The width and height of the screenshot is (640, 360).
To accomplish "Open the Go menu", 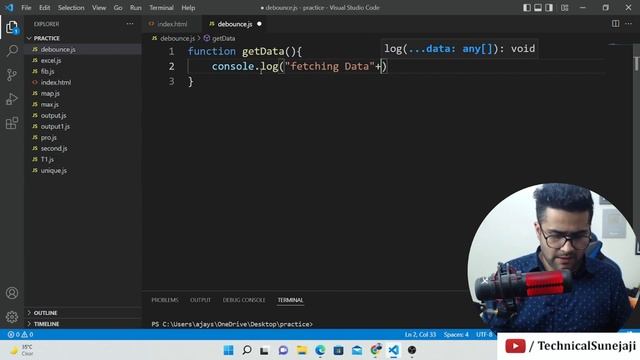I will point(118,7).
